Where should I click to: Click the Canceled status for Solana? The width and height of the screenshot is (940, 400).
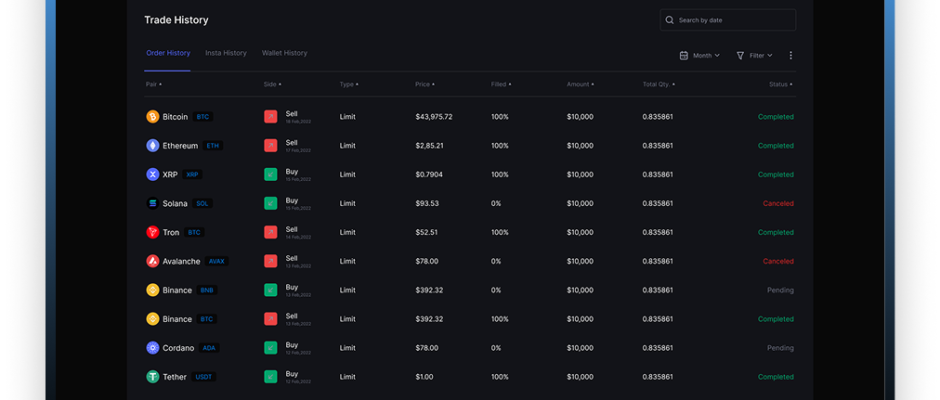click(778, 203)
